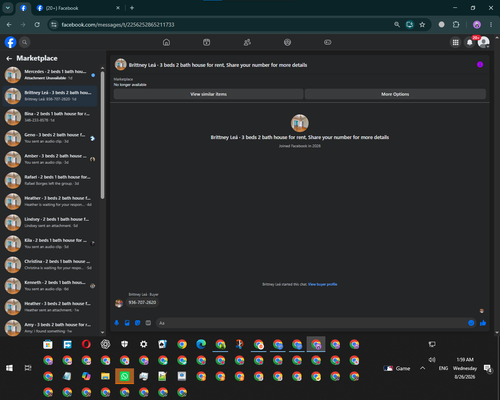Open the Windows Start menu

[x=9, y=368]
